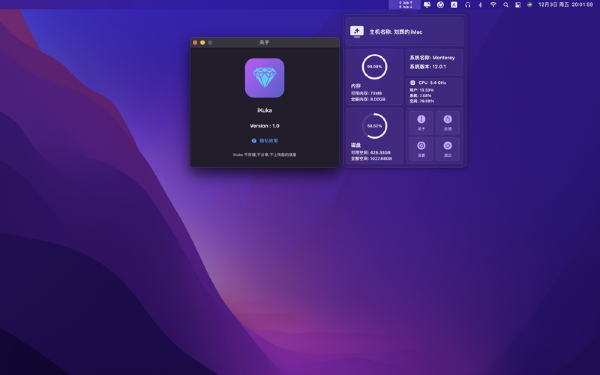Open the settings (设置) gear button
Screen dimensions: 600x375
[421, 149]
